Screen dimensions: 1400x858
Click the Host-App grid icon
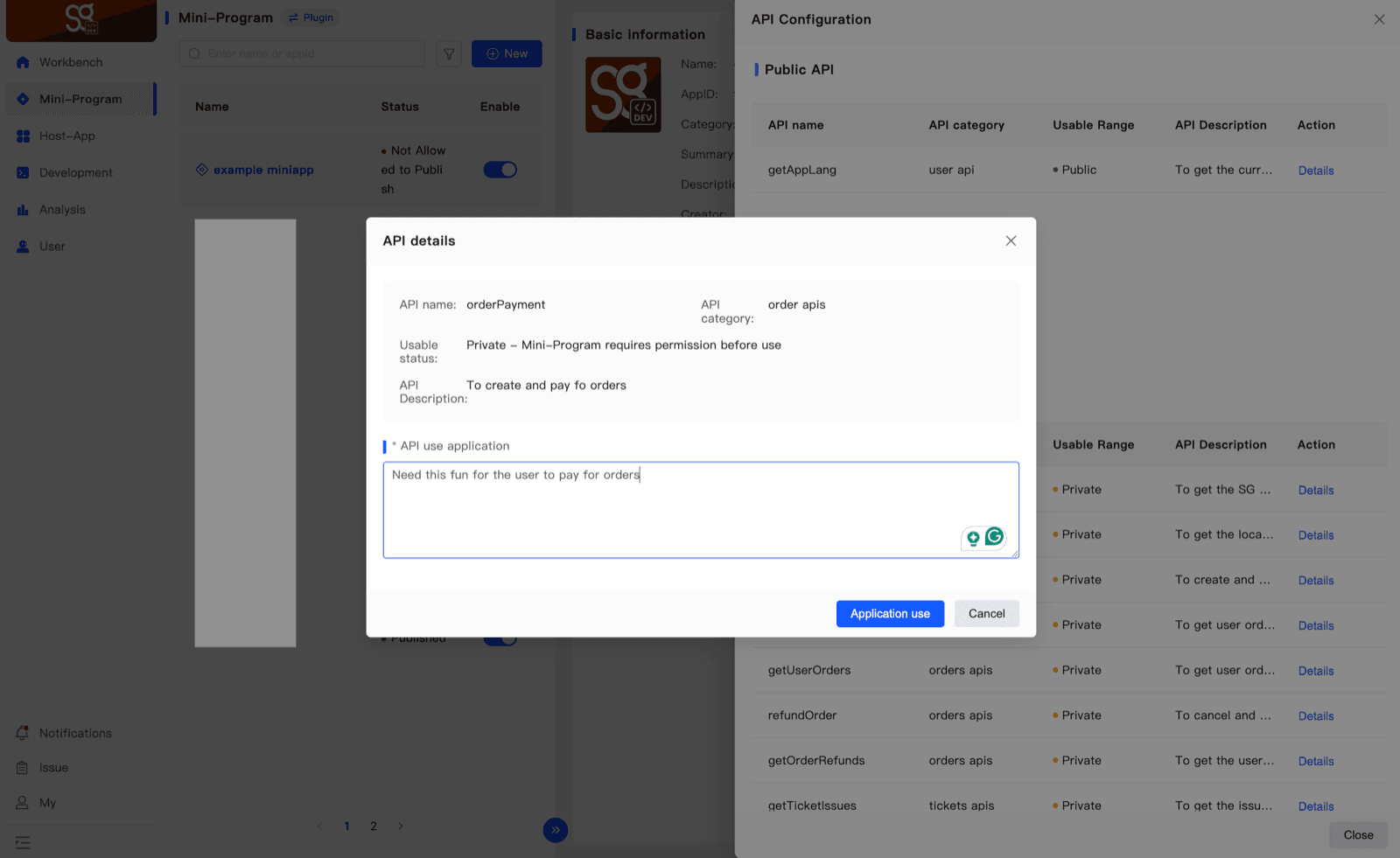(23, 136)
